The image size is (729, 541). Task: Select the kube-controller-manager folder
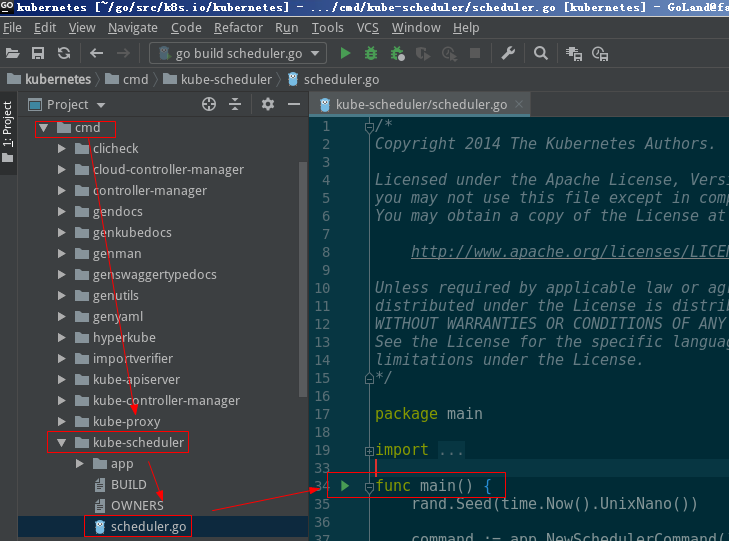click(x=166, y=401)
